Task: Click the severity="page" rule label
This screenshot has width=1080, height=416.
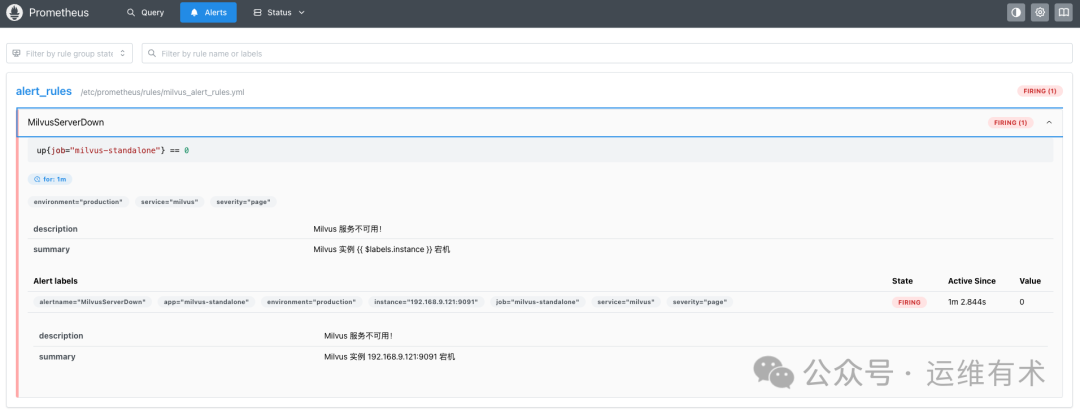Action: coord(243,202)
